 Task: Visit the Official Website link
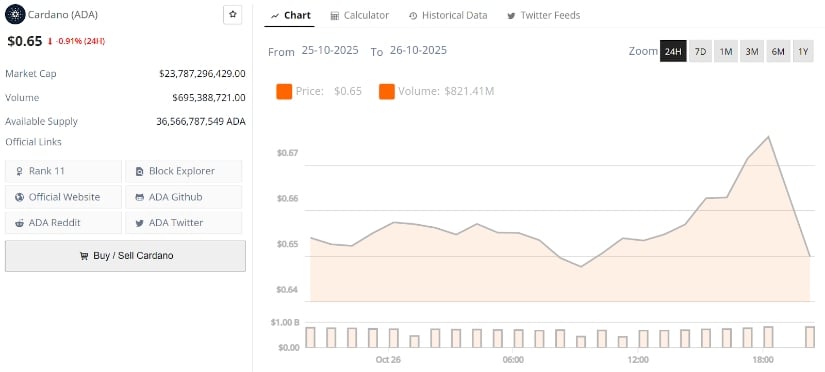coord(64,197)
